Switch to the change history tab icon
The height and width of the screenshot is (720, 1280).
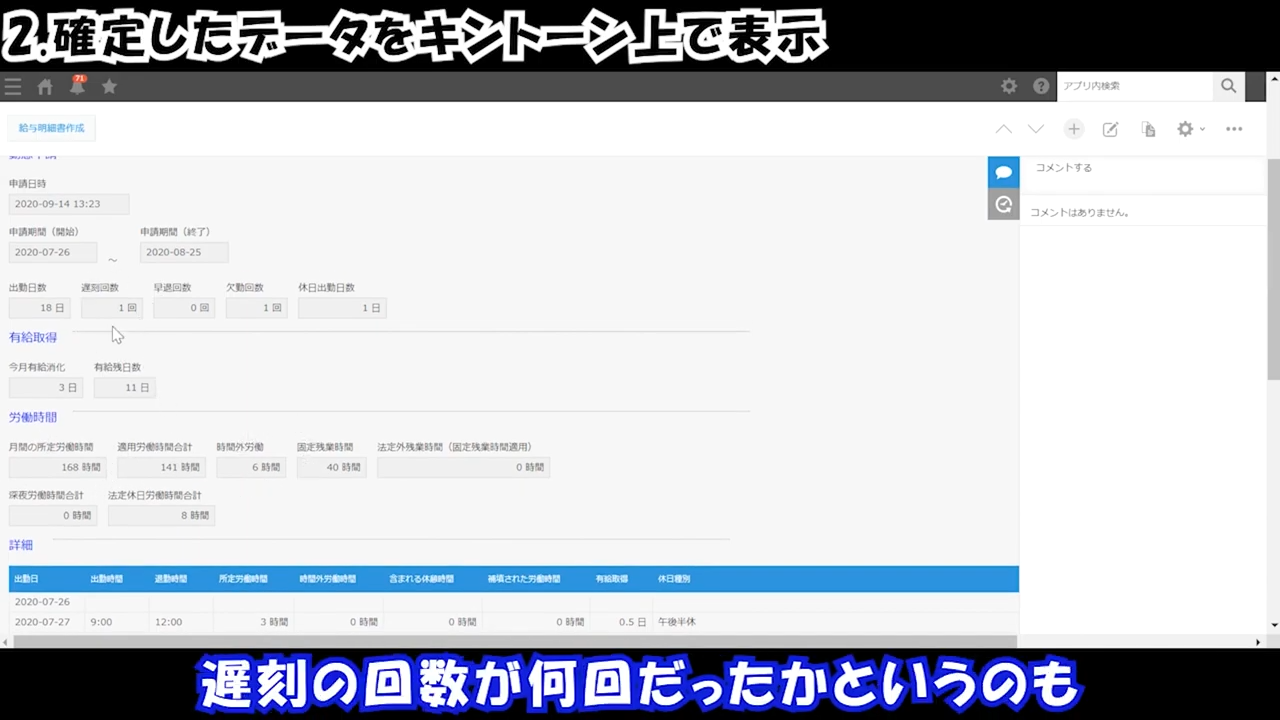pyautogui.click(x=1003, y=204)
